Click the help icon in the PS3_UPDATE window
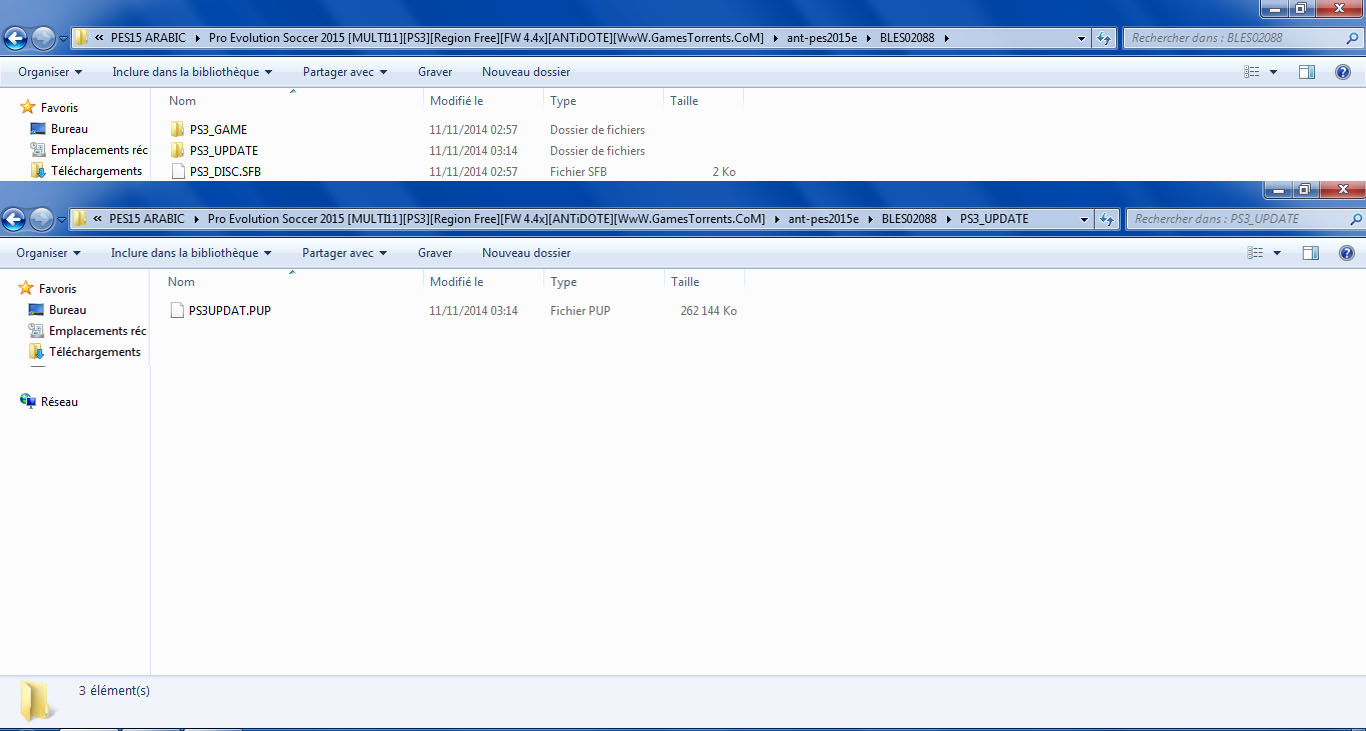Screen dimensions: 1366x731 [1342, 253]
